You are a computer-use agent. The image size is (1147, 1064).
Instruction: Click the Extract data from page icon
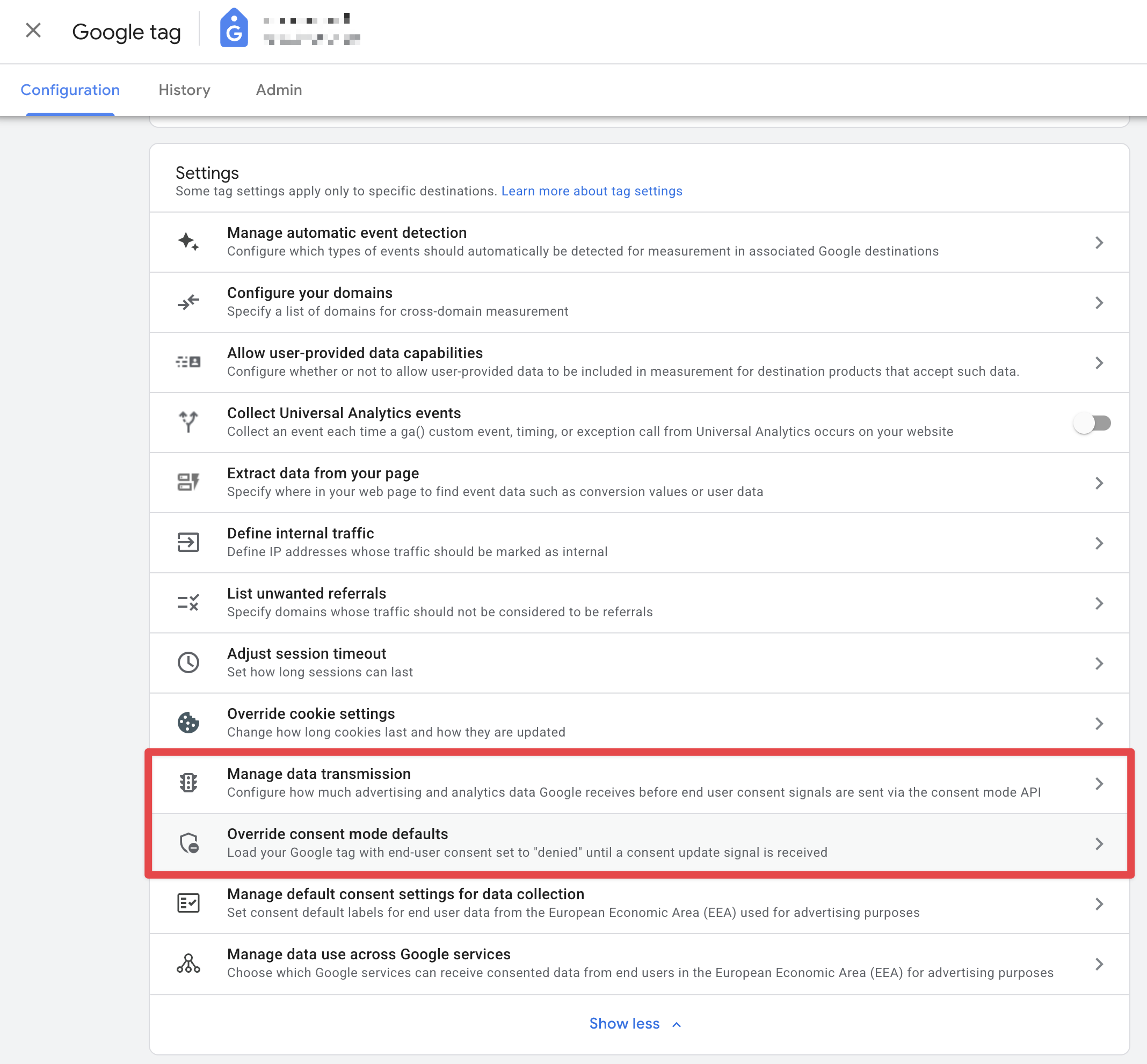click(x=188, y=483)
